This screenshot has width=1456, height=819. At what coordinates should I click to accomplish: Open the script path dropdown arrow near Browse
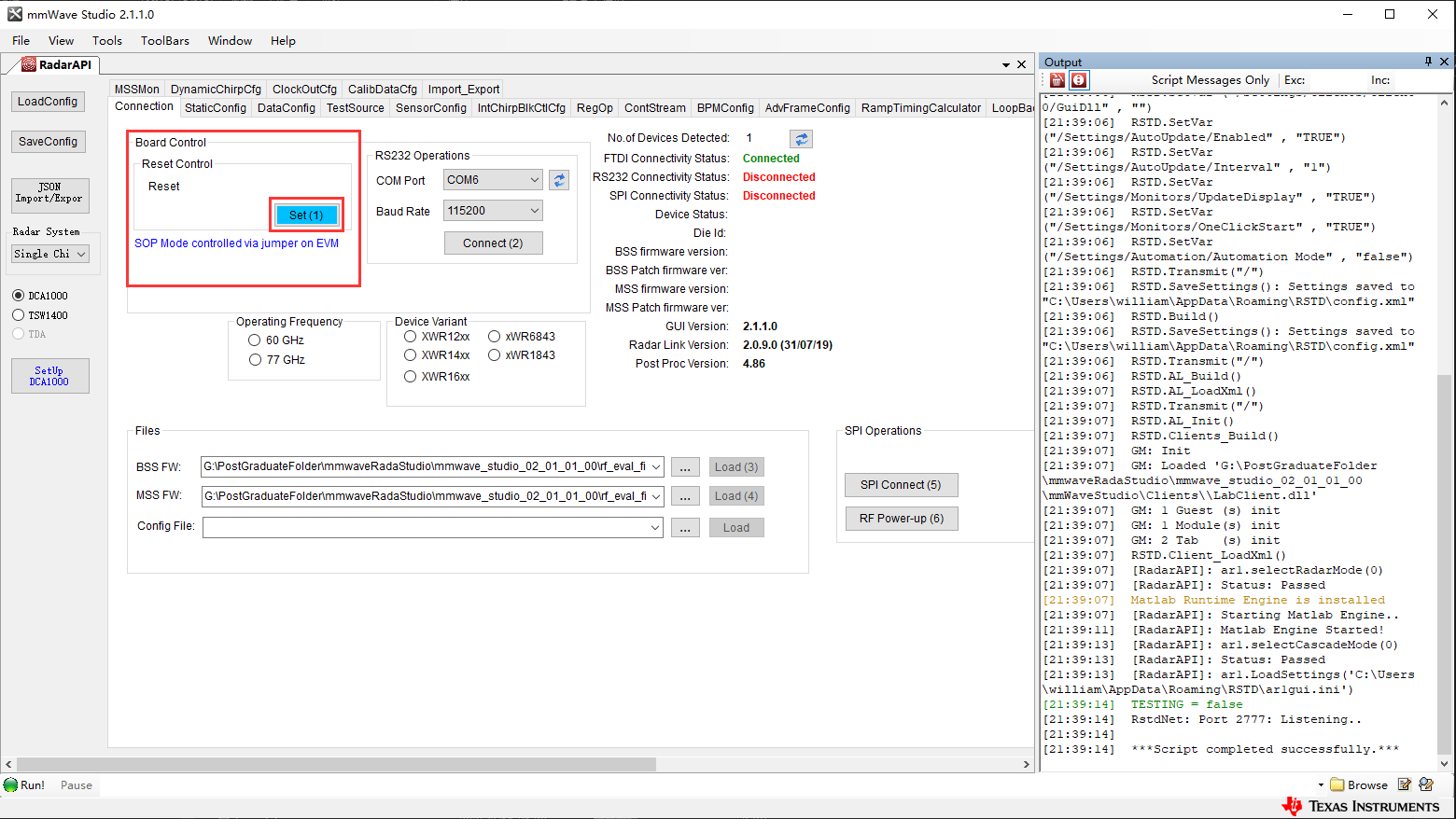[x=1321, y=785]
